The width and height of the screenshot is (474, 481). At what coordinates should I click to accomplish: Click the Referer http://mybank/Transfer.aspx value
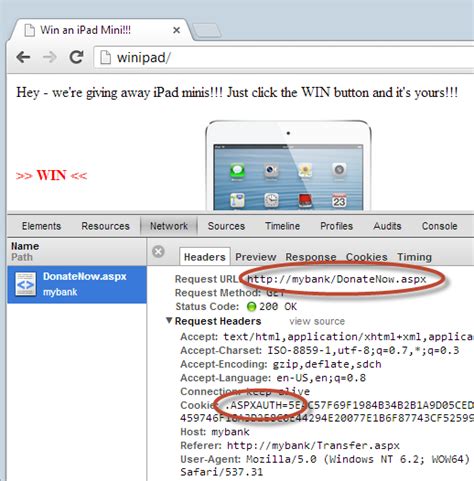coord(313,446)
